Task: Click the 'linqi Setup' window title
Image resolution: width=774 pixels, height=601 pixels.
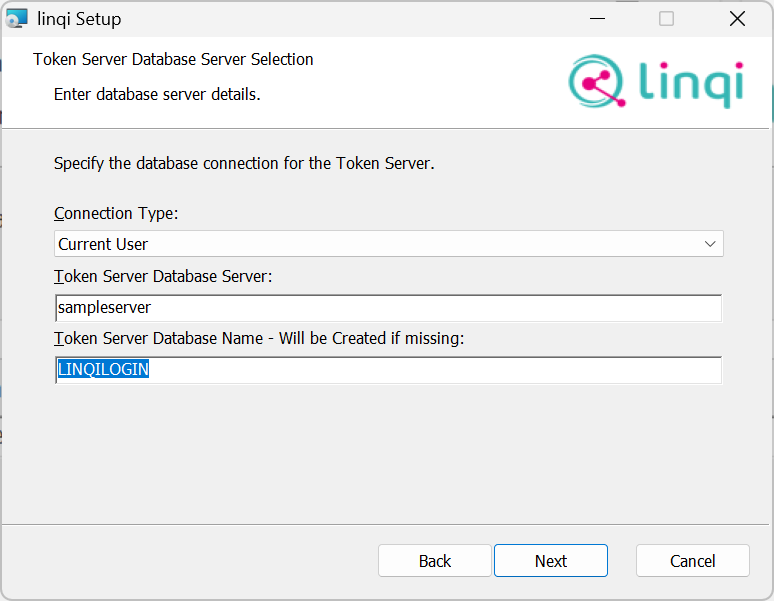Action: (79, 19)
